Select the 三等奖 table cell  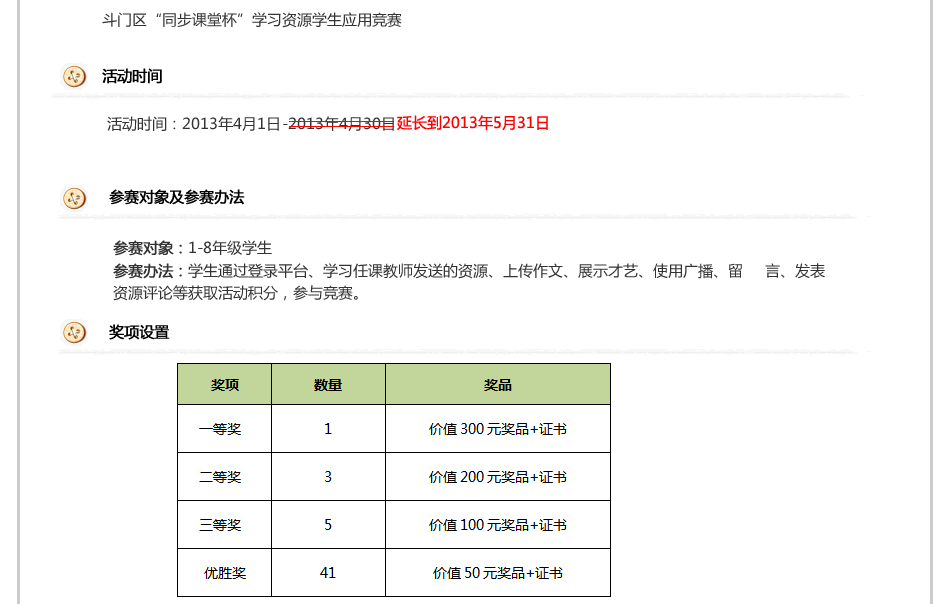[221, 525]
